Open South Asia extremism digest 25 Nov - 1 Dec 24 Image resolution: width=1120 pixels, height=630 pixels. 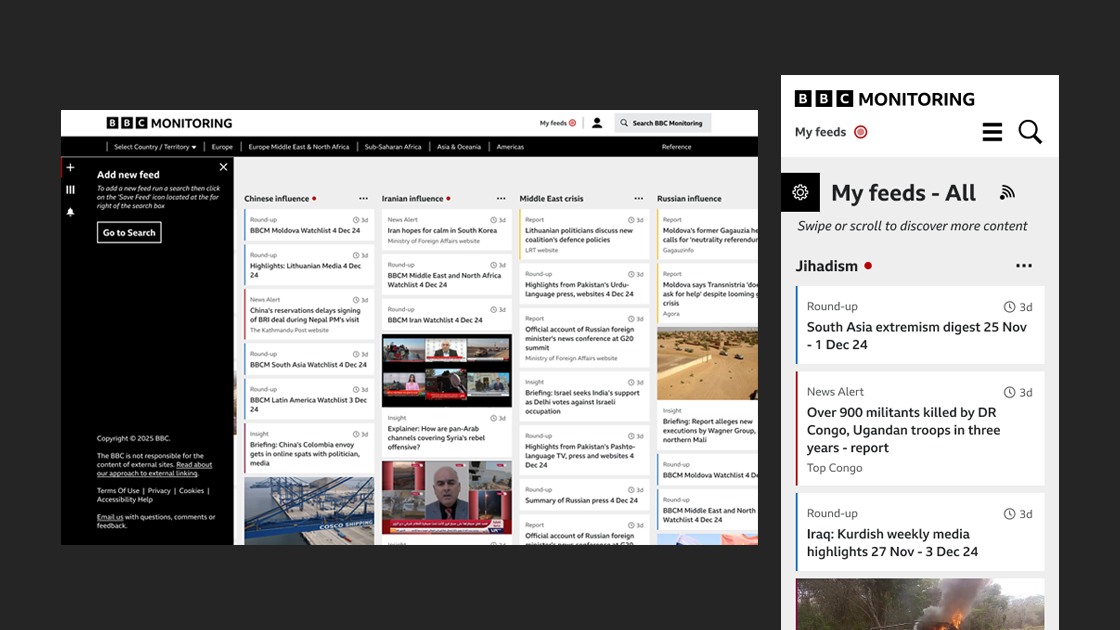pyautogui.click(x=916, y=336)
